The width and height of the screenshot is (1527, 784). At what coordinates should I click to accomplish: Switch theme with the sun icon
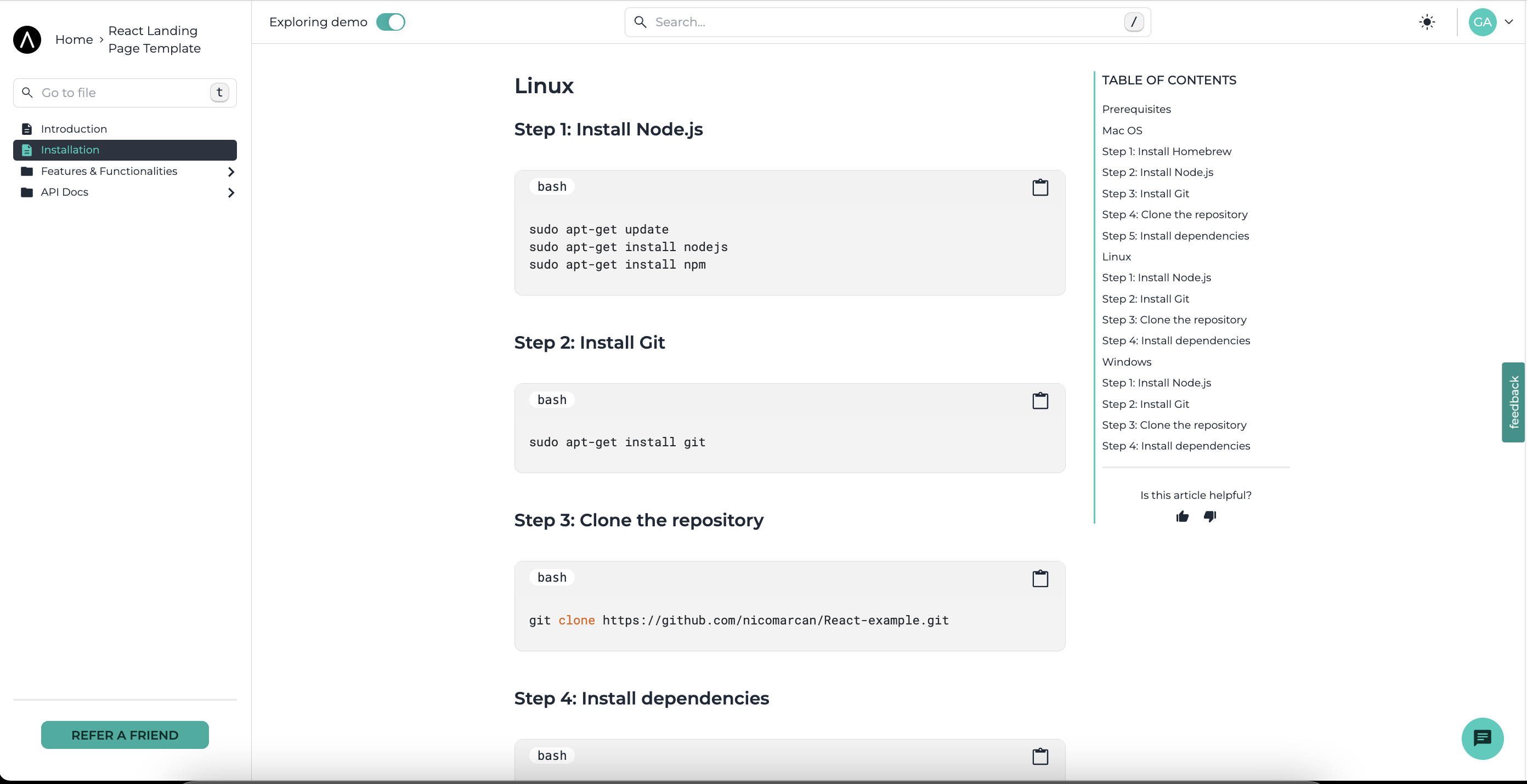1427,22
